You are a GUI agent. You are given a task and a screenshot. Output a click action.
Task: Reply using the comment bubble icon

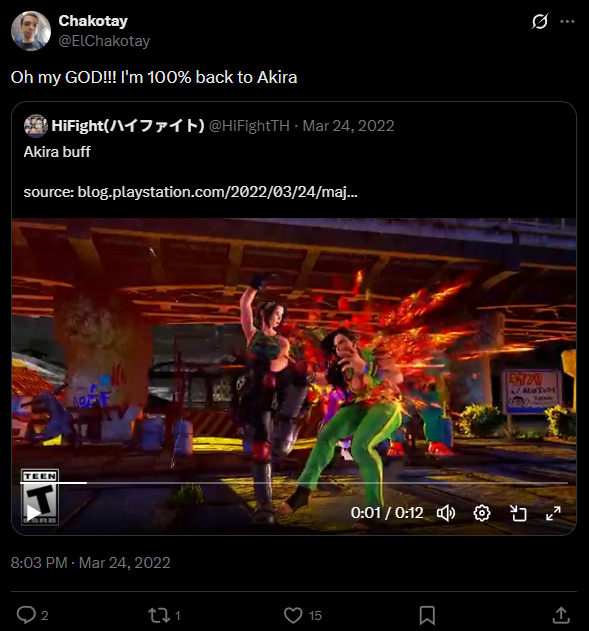[26, 615]
